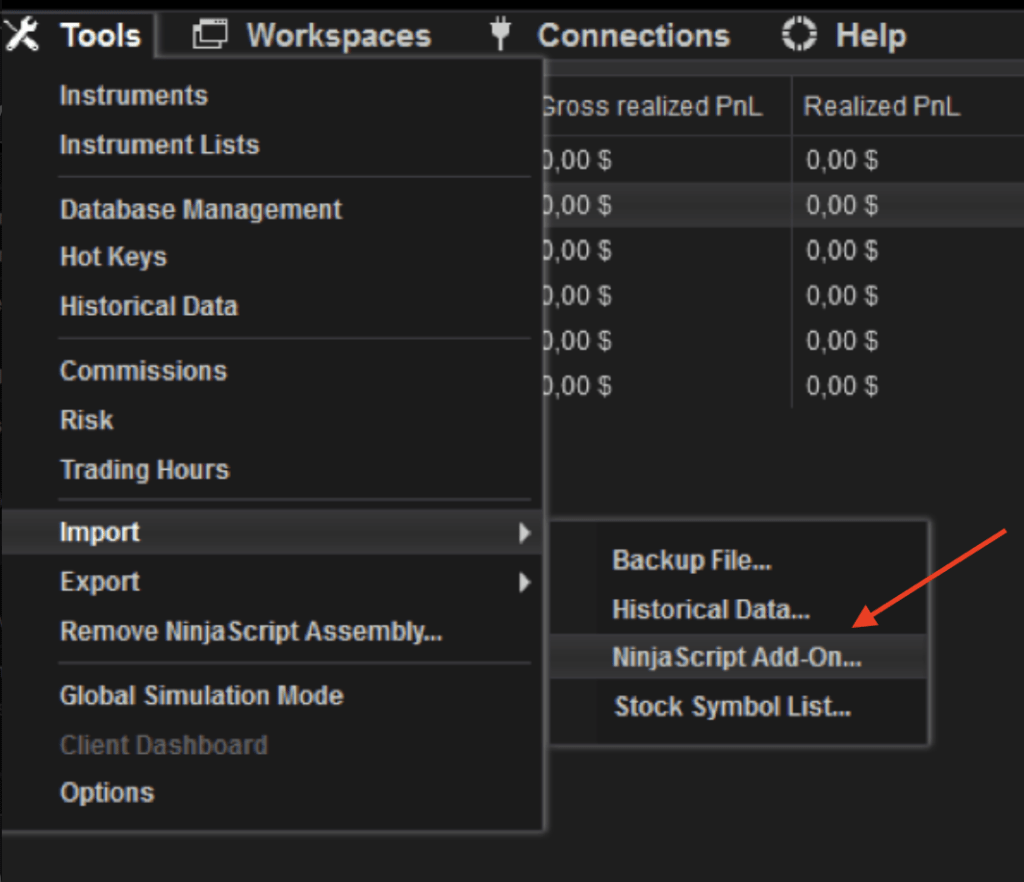This screenshot has height=882, width=1024.
Task: Expand the Export submenu arrow
Action: click(x=527, y=581)
